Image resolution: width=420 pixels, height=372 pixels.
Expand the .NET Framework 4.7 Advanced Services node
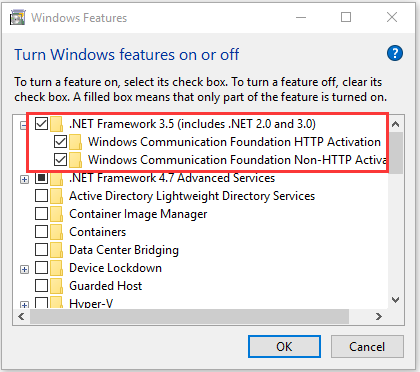(x=24, y=180)
